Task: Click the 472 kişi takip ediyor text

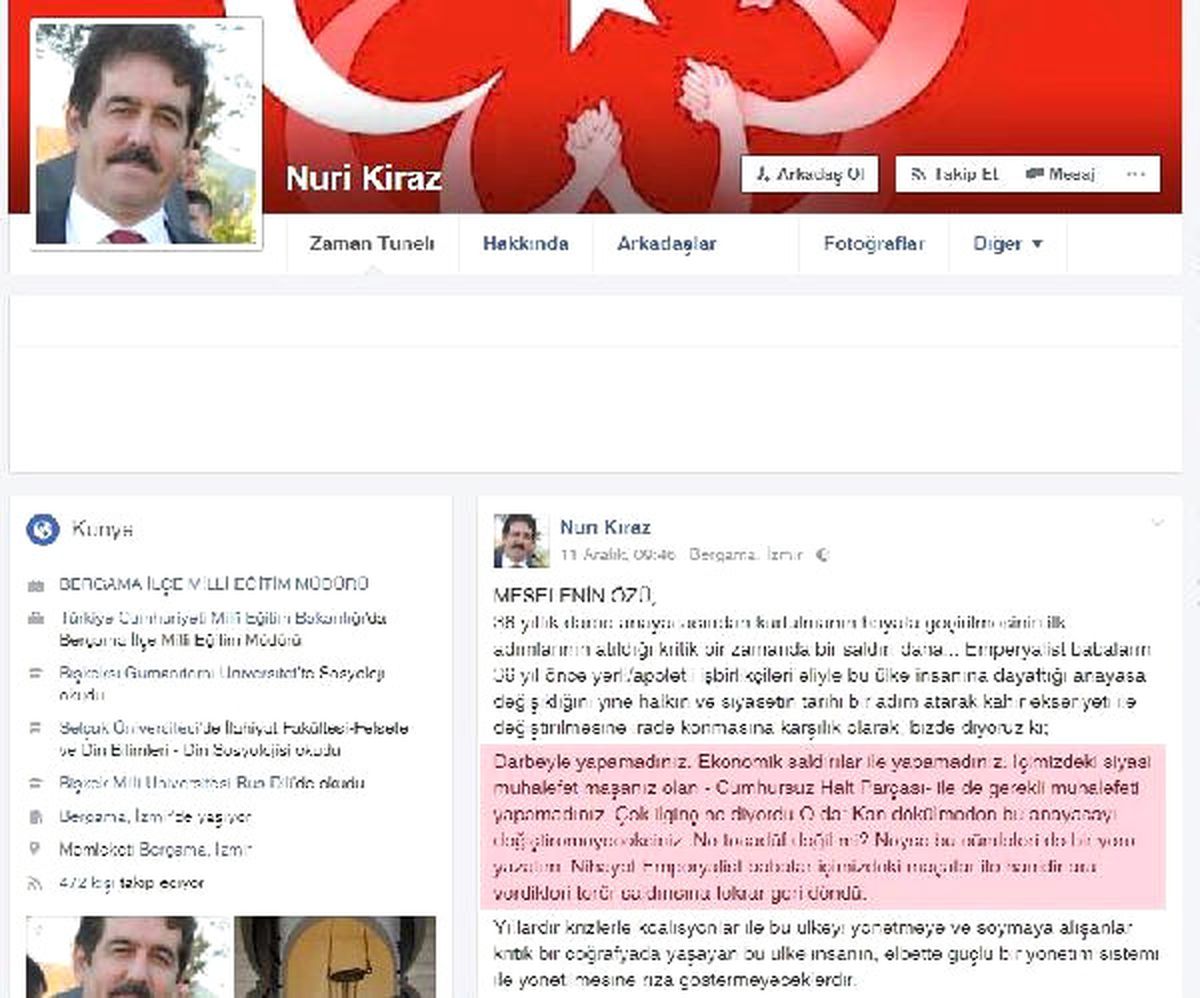Action: coord(131,883)
